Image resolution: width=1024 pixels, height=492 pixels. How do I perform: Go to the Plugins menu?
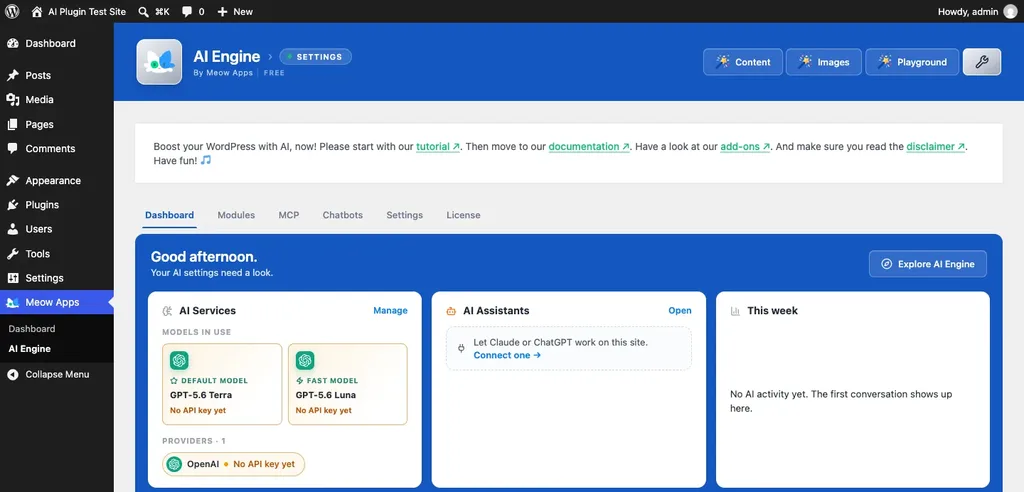click(x=57, y=205)
